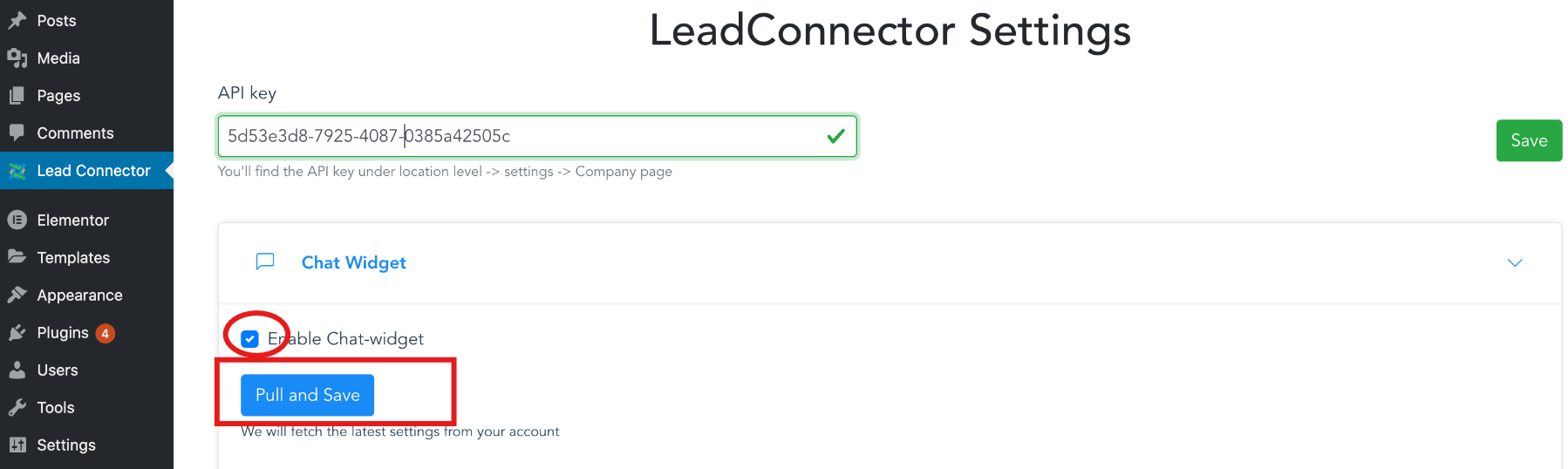Viewport: 1568px width, 469px height.
Task: Click the Lead Connector logo icon
Action: (x=17, y=171)
